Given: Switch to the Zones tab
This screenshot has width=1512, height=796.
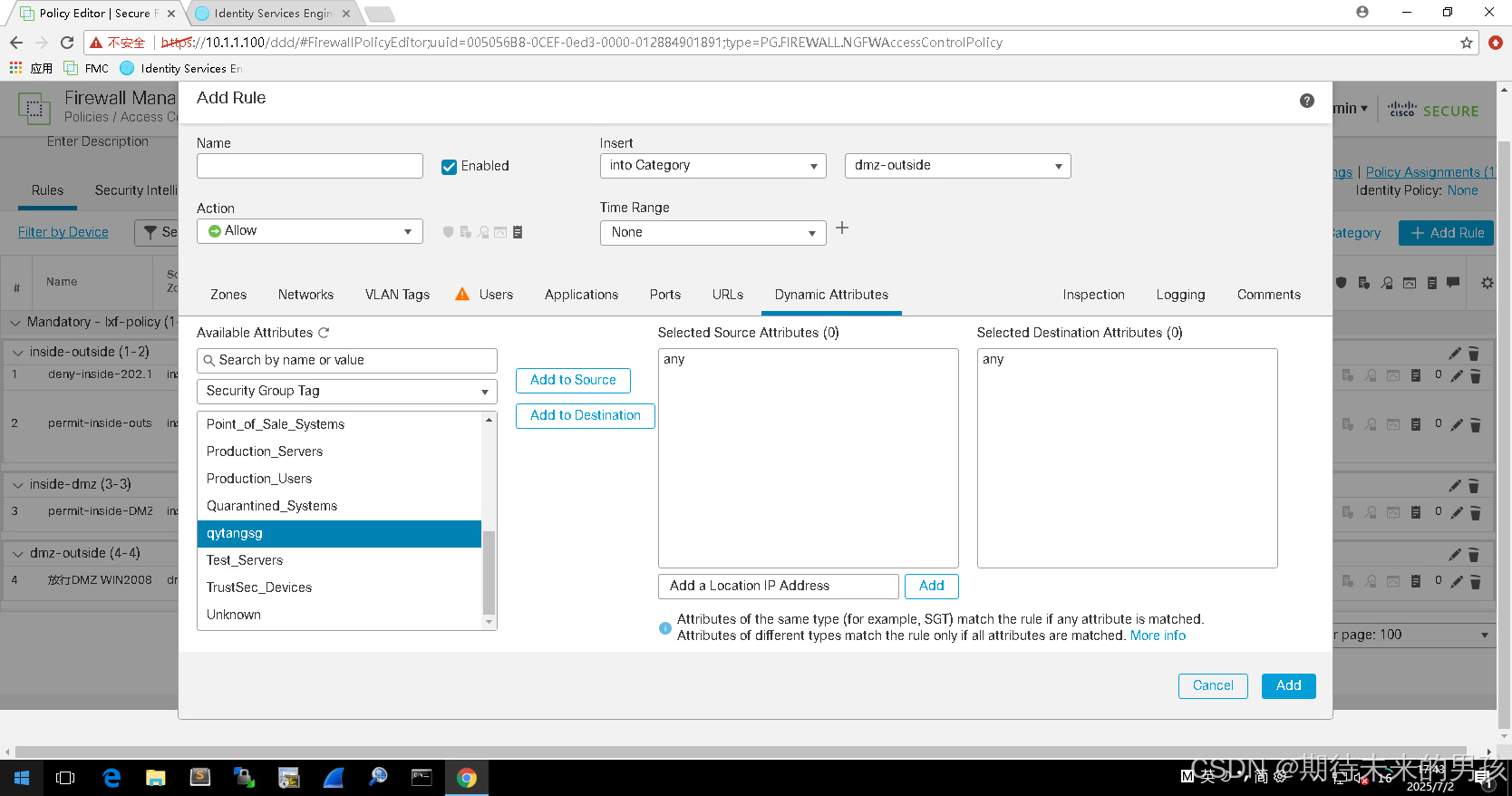Looking at the screenshot, I should [228, 295].
